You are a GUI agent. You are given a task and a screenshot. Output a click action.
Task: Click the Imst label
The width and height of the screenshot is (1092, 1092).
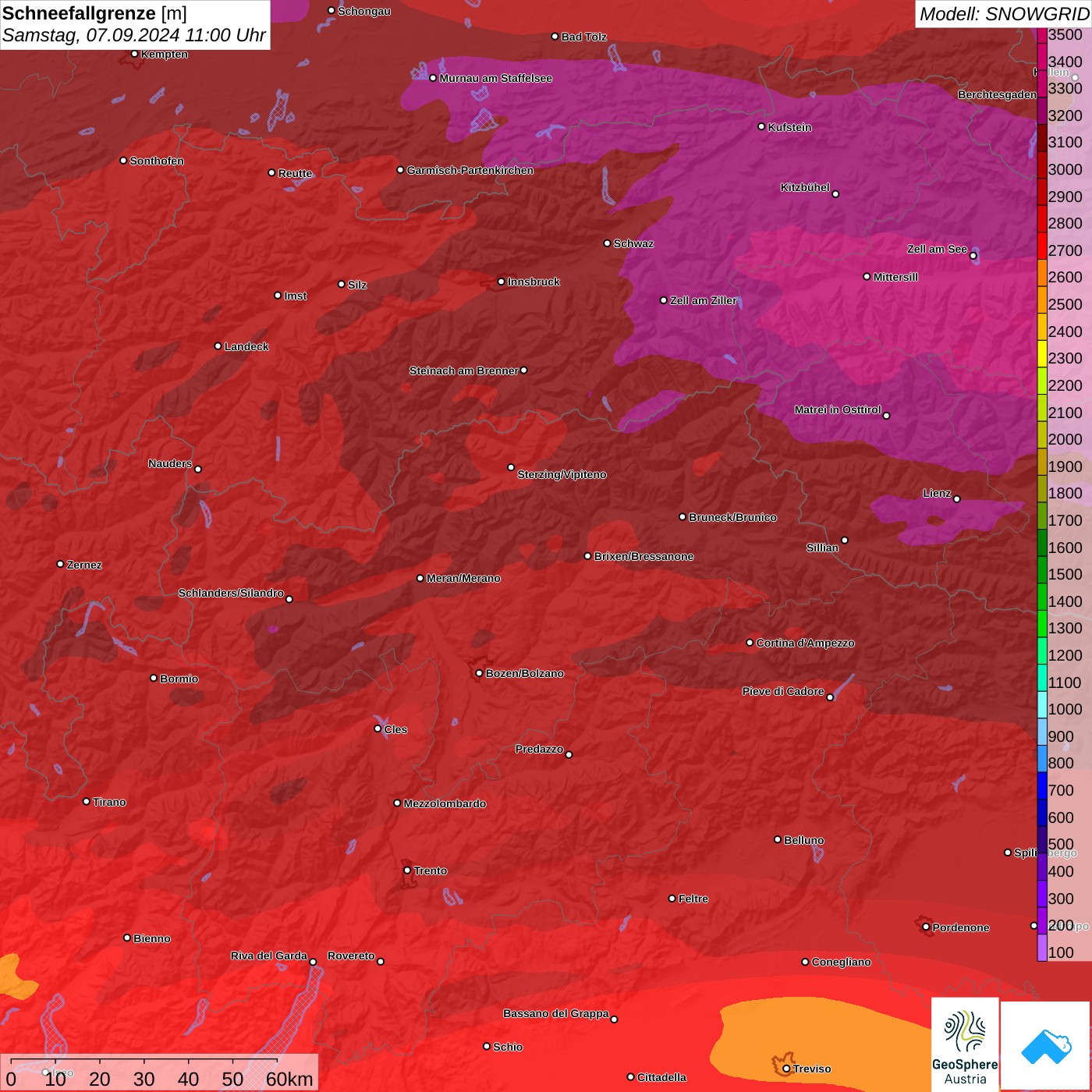[x=295, y=296]
